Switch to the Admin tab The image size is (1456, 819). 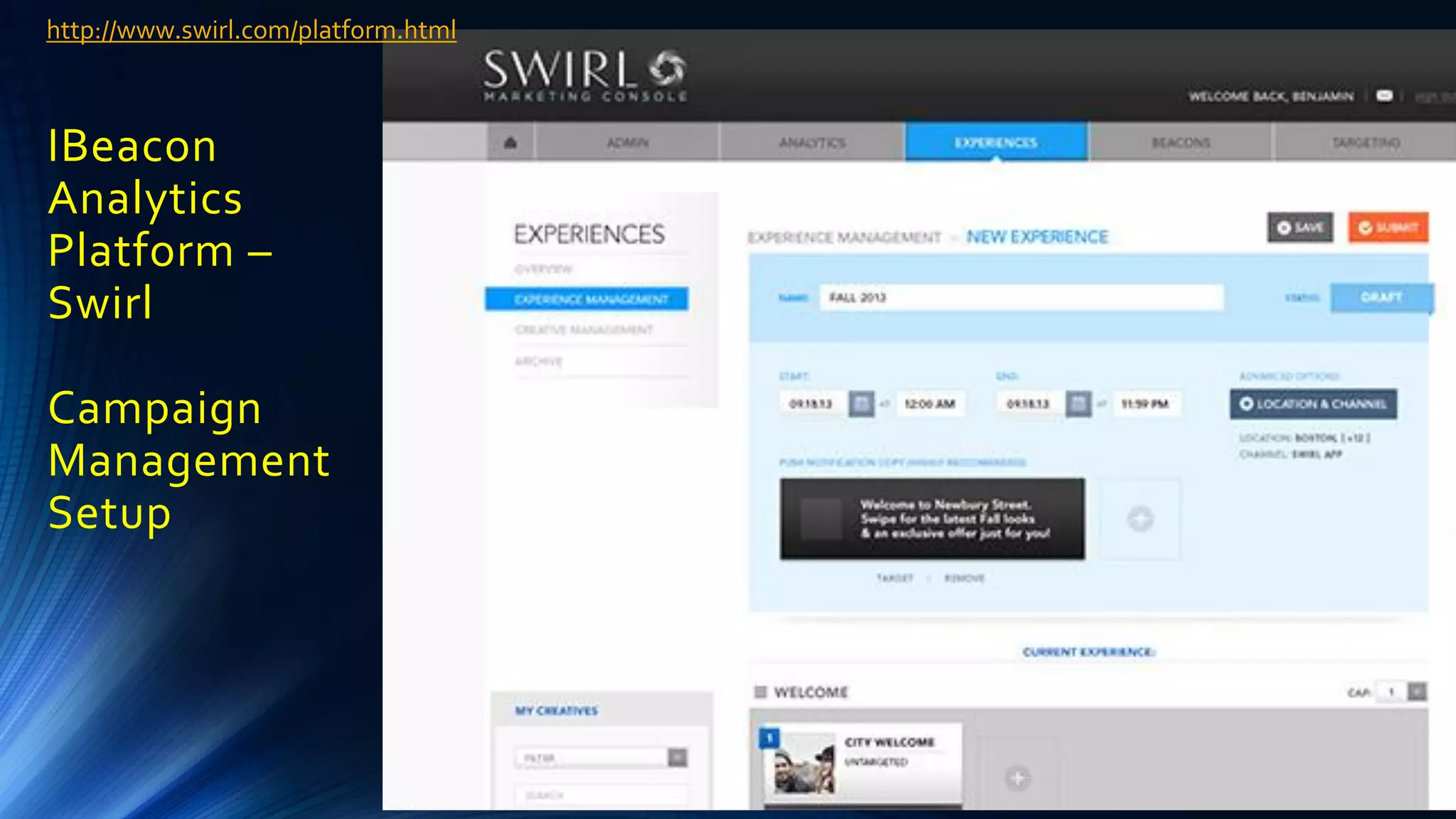point(627,143)
